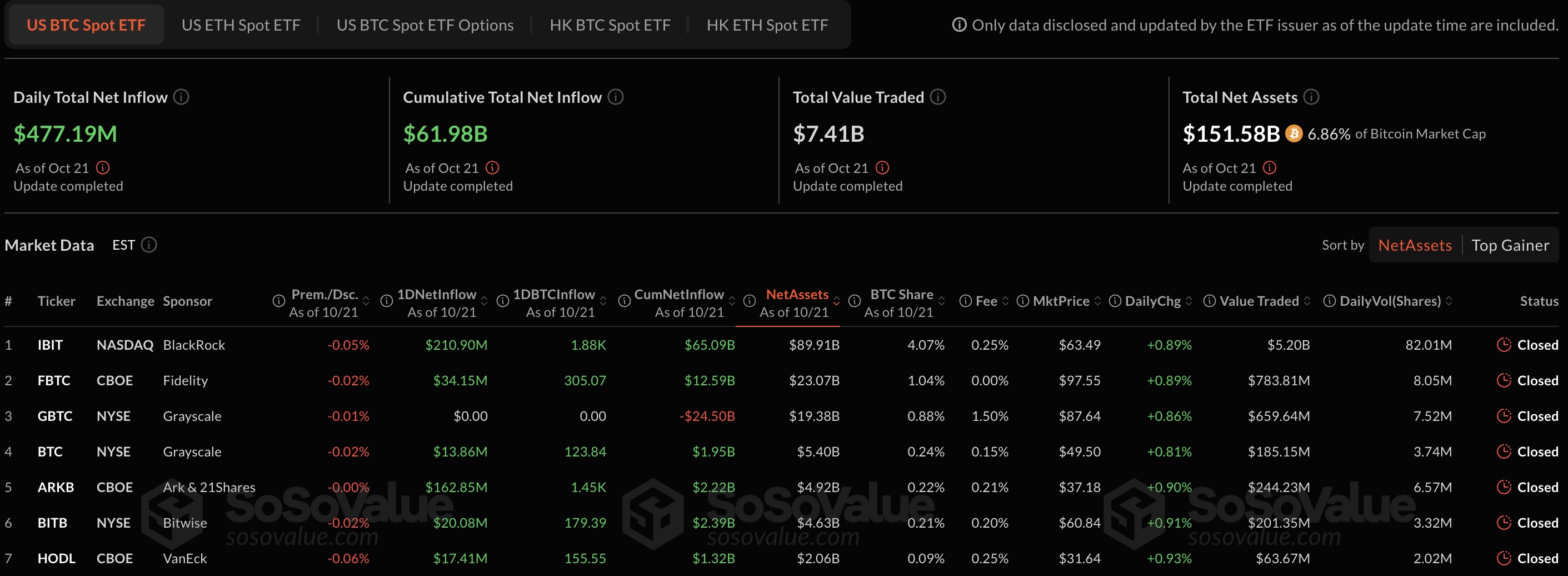Click info icon next to Cumulative Total Net Inflow
The height and width of the screenshot is (576, 1568).
click(616, 97)
